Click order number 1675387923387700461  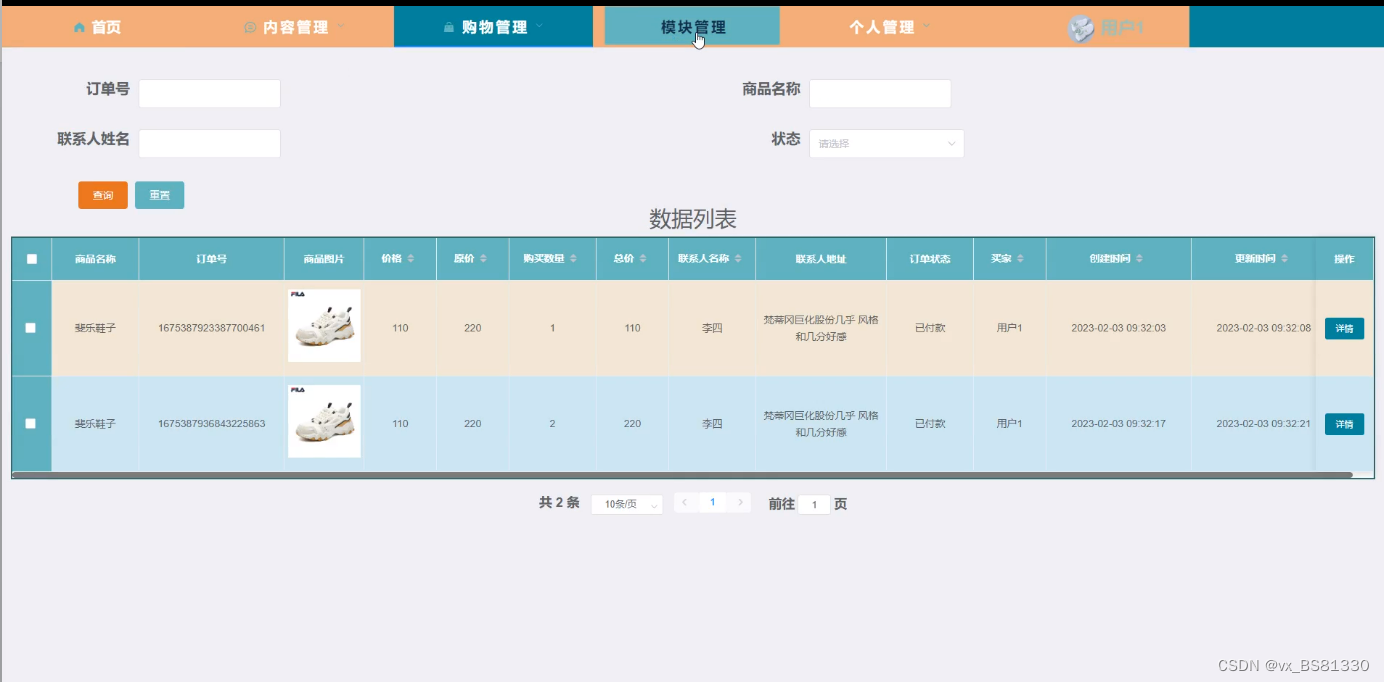(211, 328)
